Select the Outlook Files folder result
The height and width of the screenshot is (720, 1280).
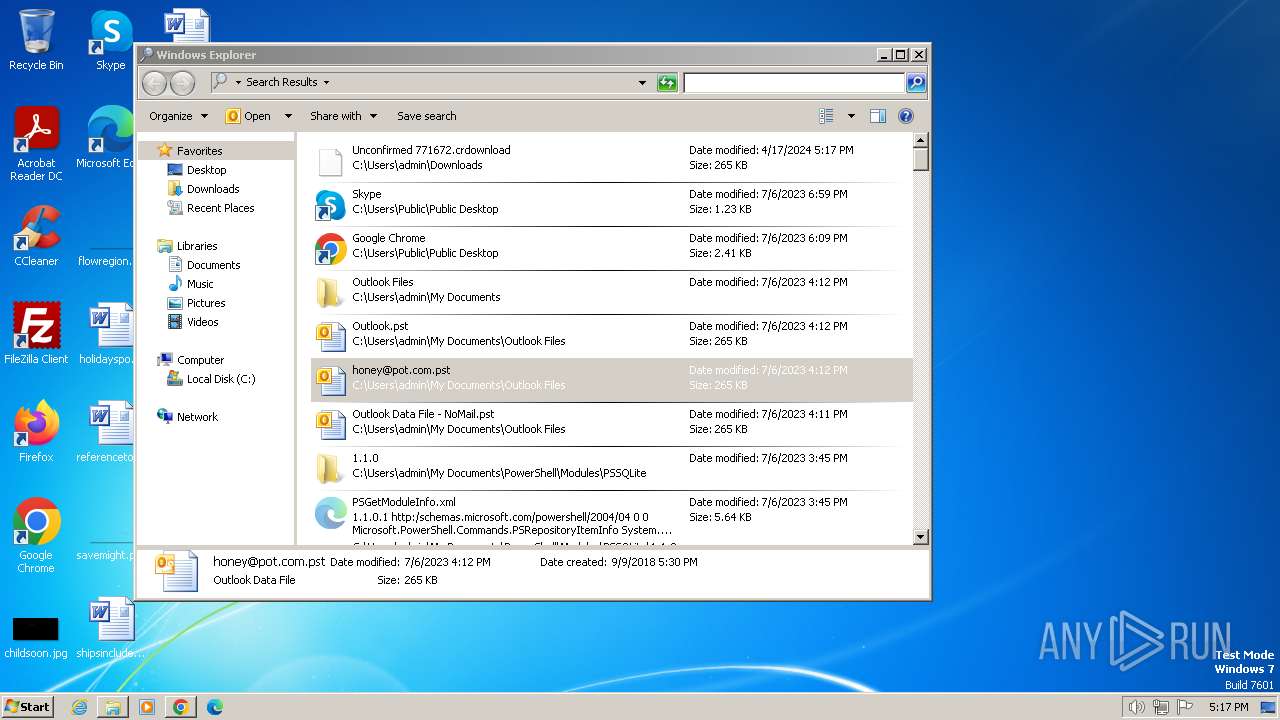click(x=330, y=293)
